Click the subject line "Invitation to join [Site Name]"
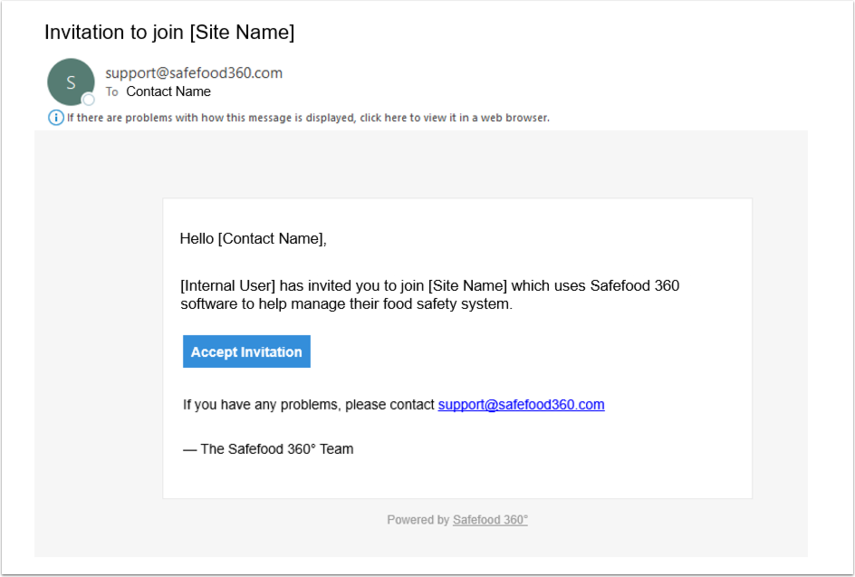The height and width of the screenshot is (577, 855). (x=169, y=32)
